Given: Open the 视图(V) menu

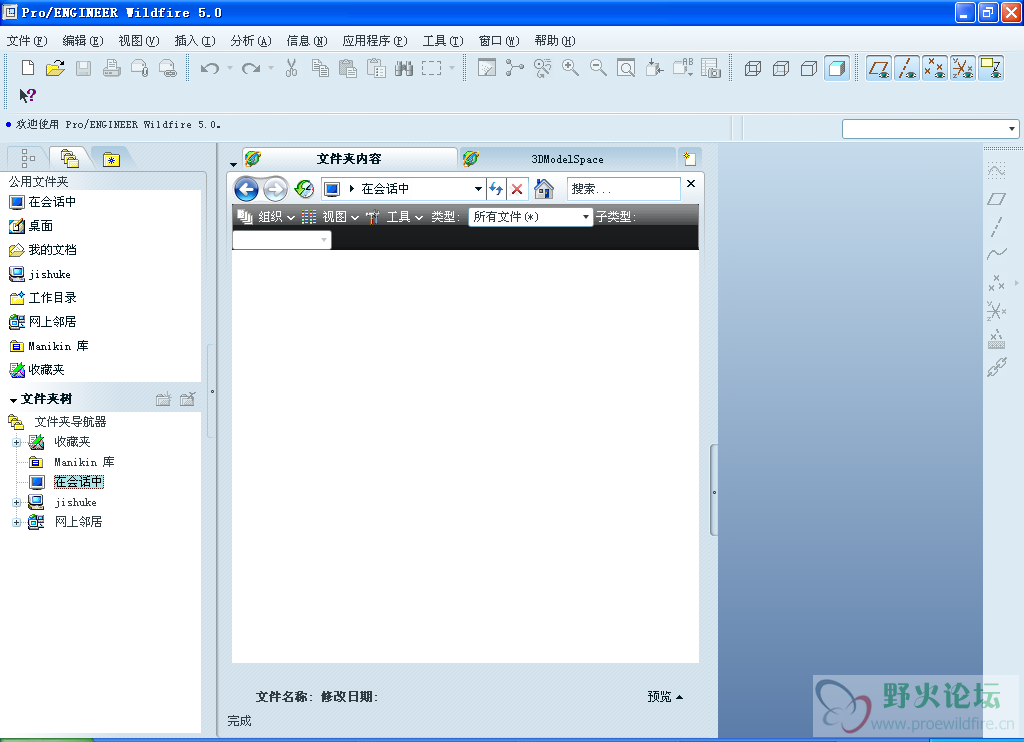Looking at the screenshot, I should [x=138, y=40].
